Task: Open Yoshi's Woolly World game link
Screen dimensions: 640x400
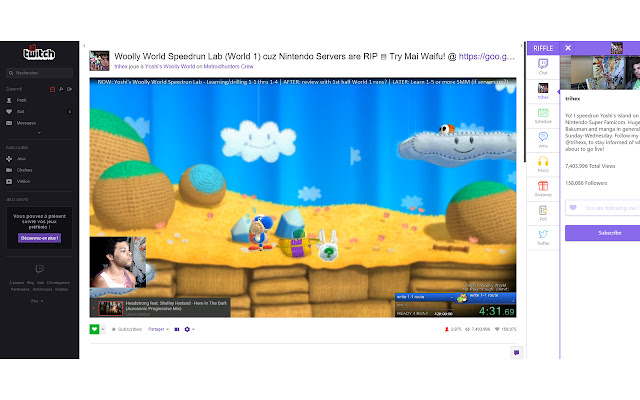Action: pyautogui.click(x=170, y=67)
